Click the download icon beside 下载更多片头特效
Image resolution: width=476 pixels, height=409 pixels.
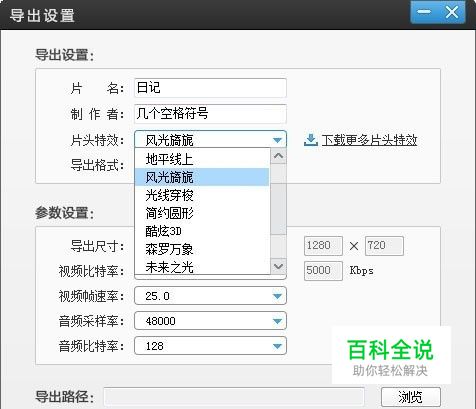(311, 140)
